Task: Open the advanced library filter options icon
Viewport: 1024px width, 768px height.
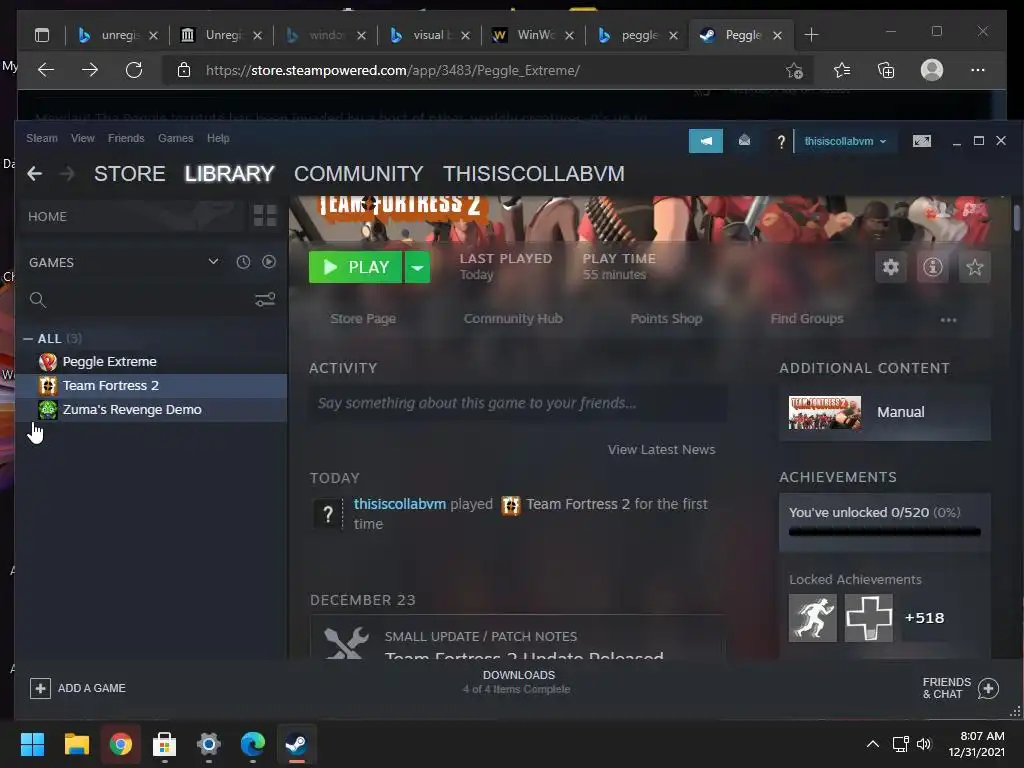Action: pyautogui.click(x=264, y=300)
